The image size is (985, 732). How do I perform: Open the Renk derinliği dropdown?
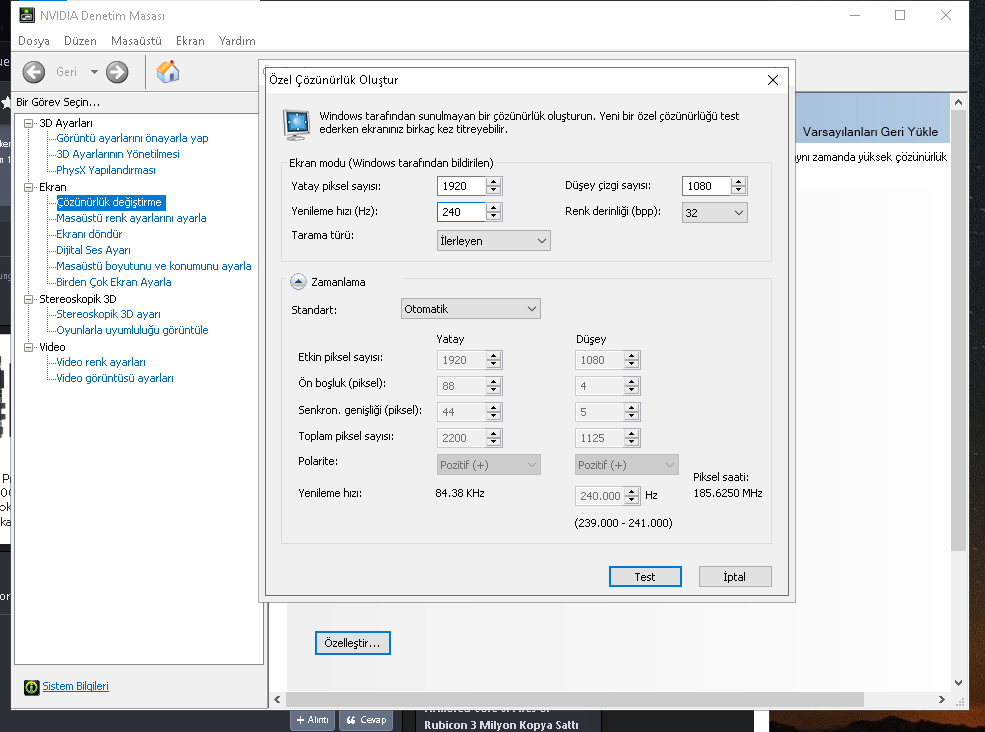(714, 213)
